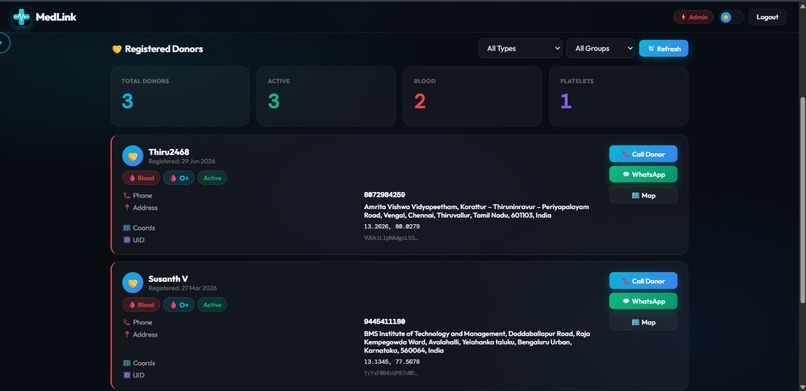Open WhatsApp for Susanth V
Image resolution: width=806 pixels, height=391 pixels.
643,302
